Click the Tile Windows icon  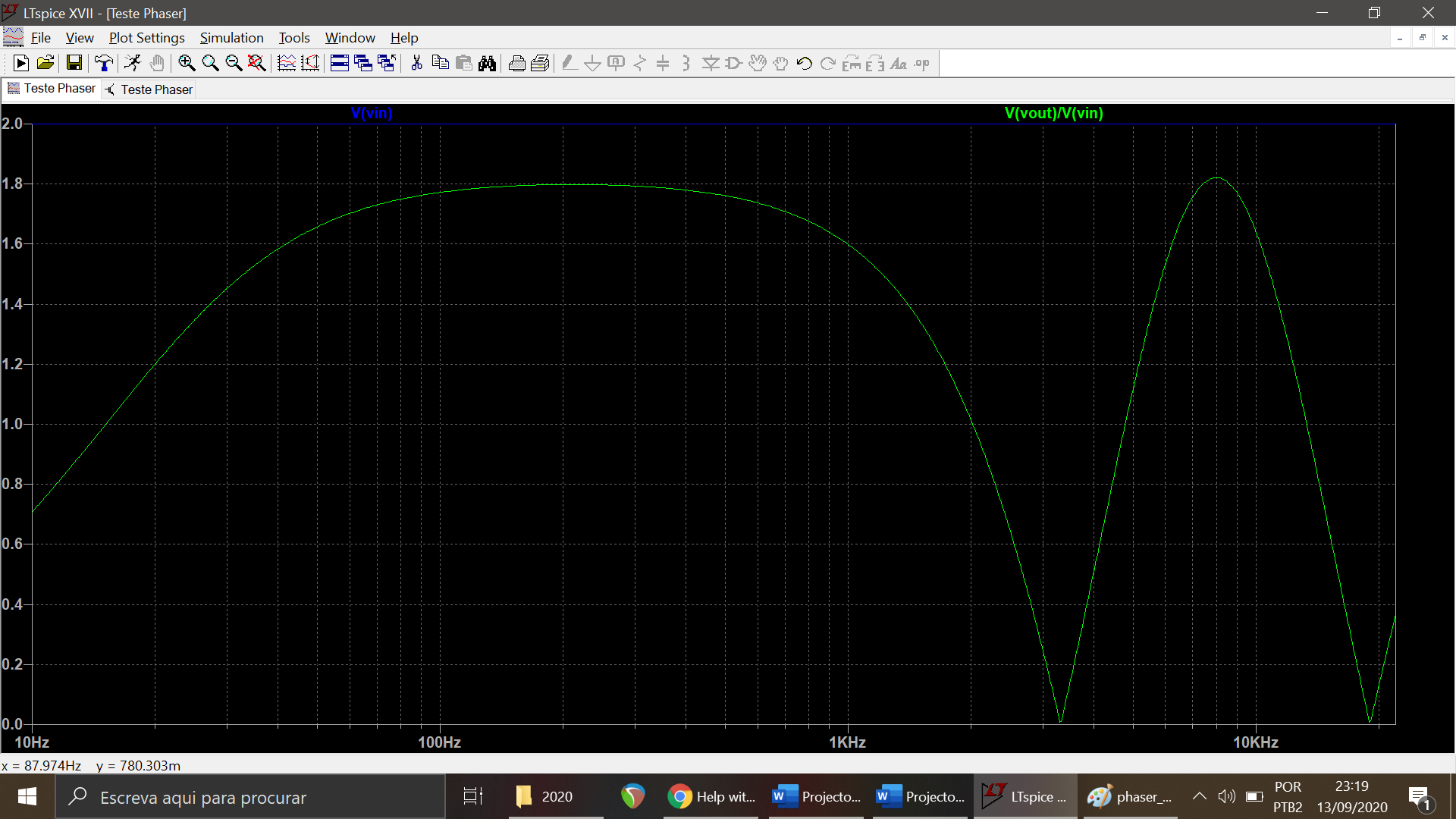pos(340,64)
